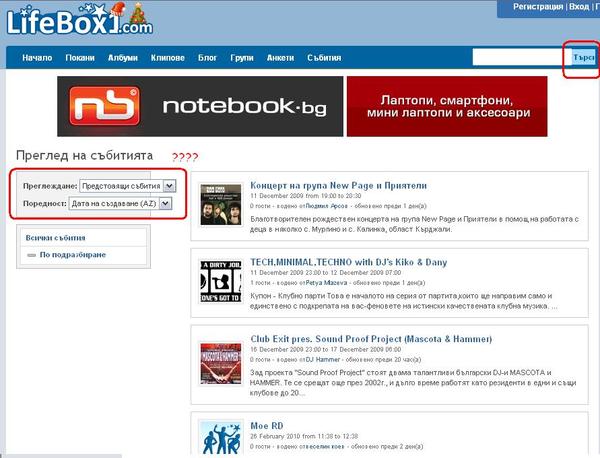Click the horizontal scrollbar at bottom
Image resolution: width=600 pixels, height=458 pixels.
(x=61, y=456)
